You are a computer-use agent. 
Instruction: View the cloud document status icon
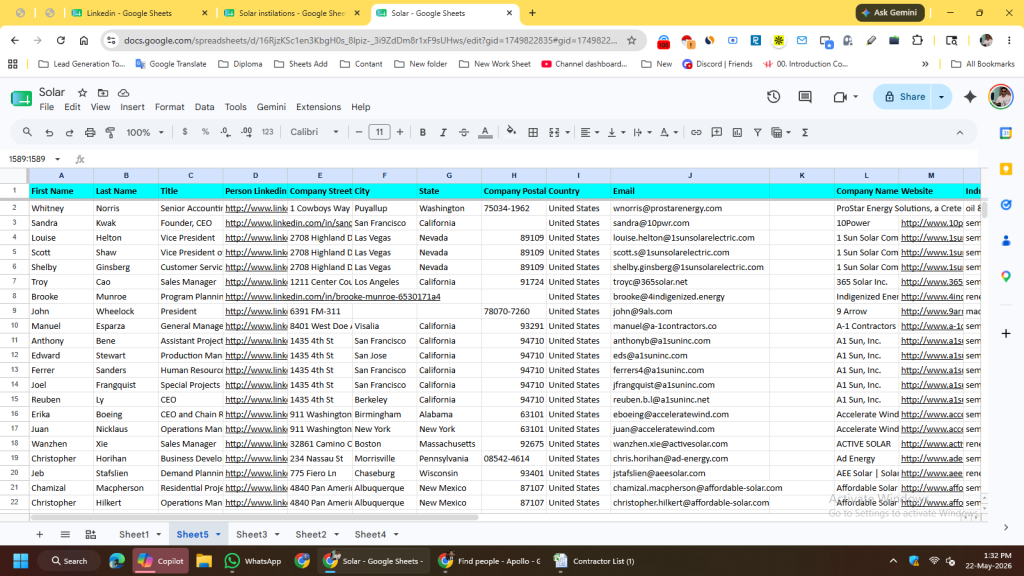[x=123, y=93]
